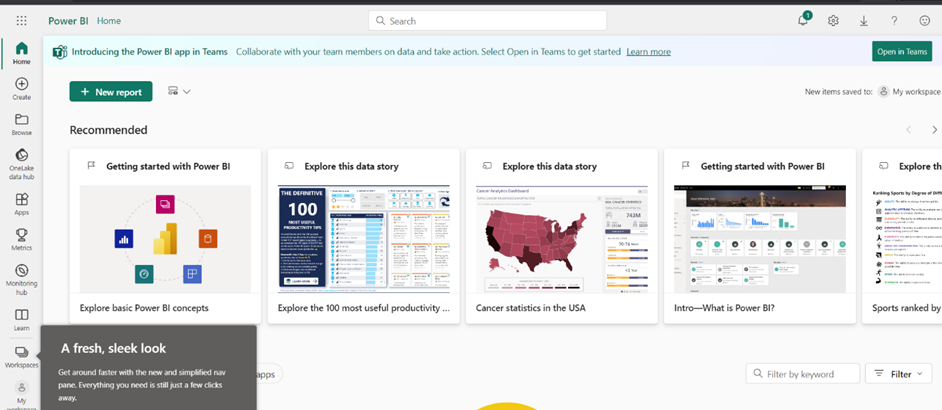Viewport: 942px width, 410px height.
Task: Click the data story icon on productivity tips card
Action: tap(290, 166)
